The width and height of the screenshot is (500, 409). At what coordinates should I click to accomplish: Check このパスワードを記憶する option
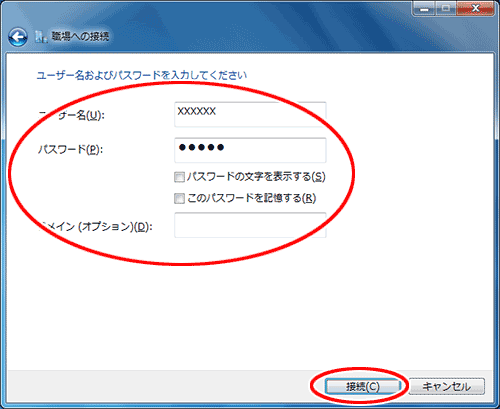[x=179, y=199]
